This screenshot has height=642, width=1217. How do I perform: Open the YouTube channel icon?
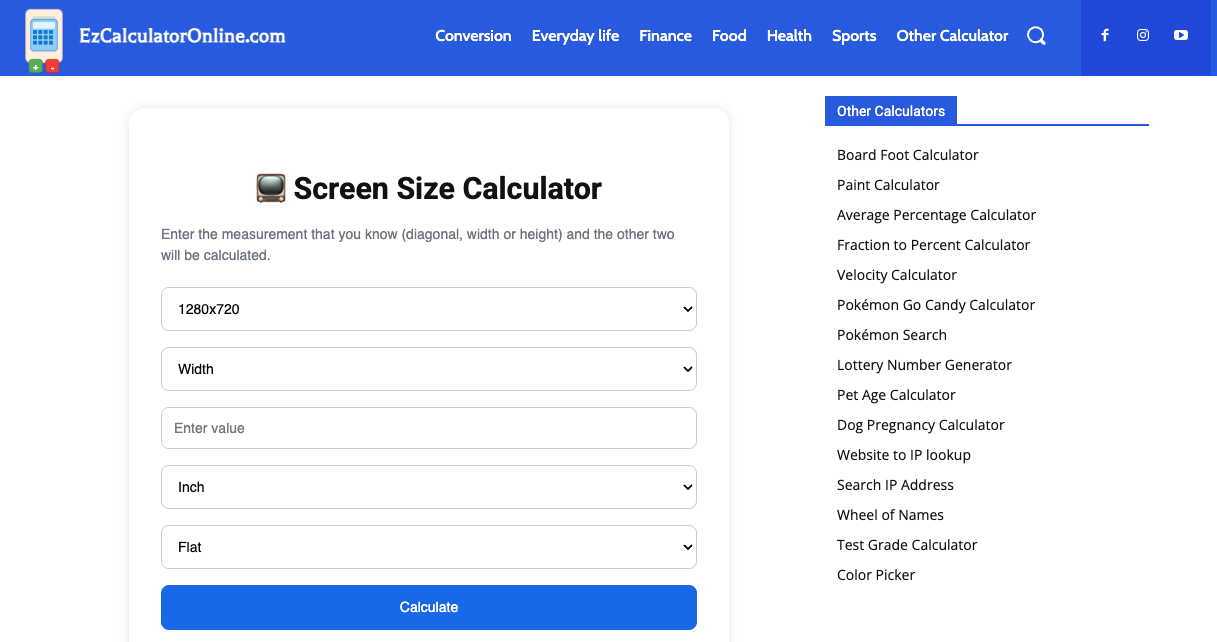tap(1181, 34)
